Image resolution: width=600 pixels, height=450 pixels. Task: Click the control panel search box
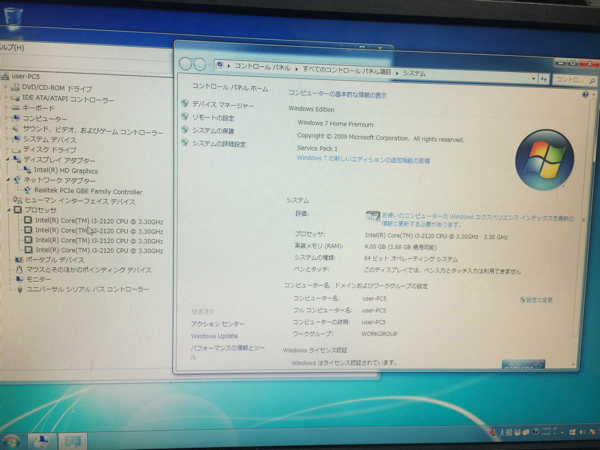[x=574, y=80]
